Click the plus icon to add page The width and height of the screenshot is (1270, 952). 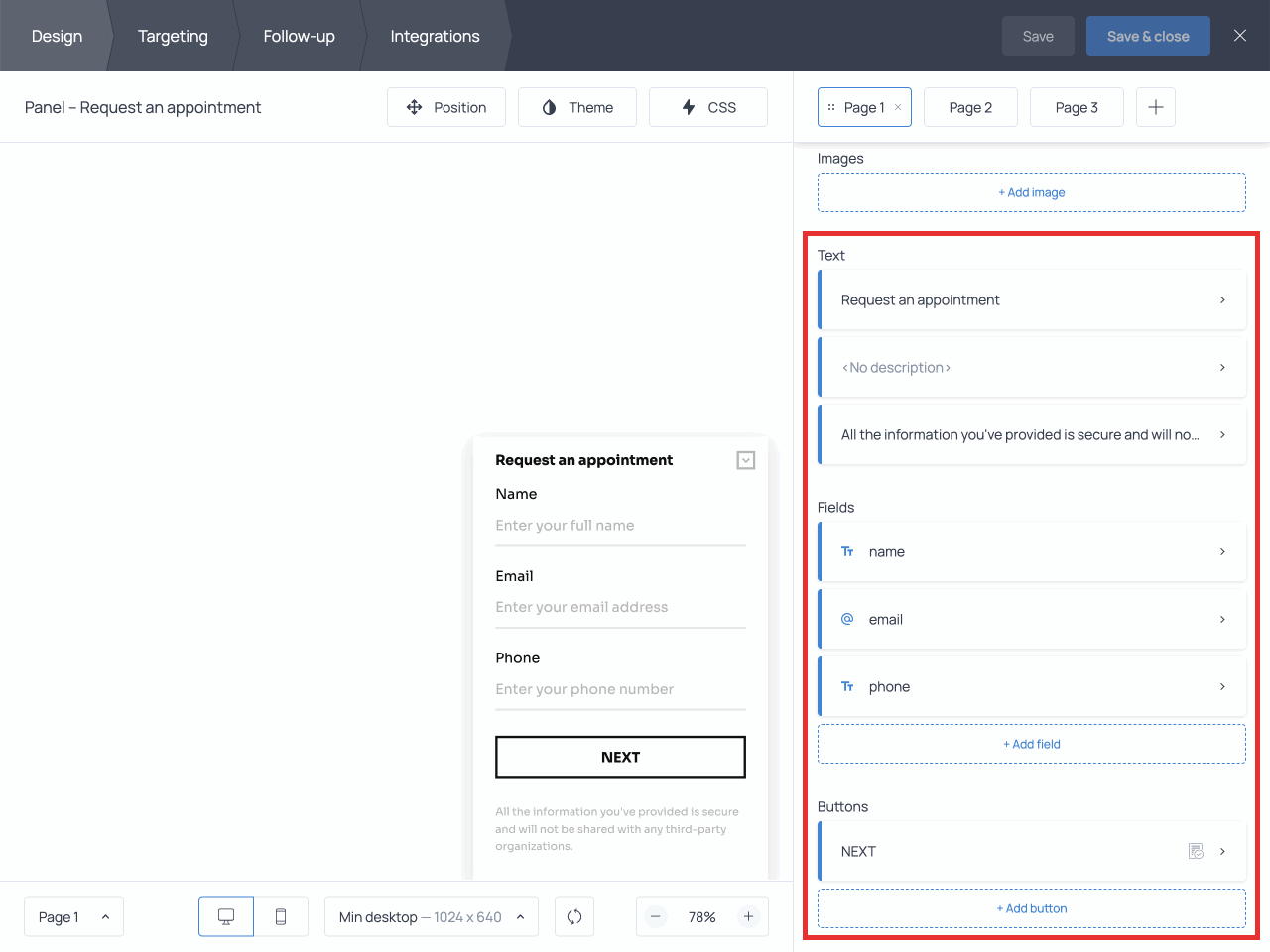point(1155,107)
